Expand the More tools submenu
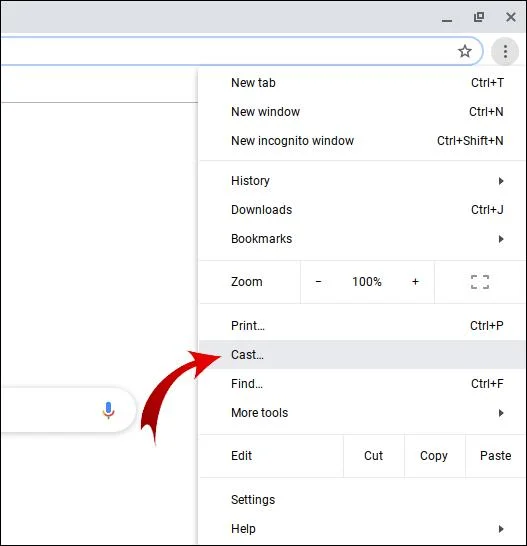Image resolution: width=527 pixels, height=546 pixels. [362, 413]
